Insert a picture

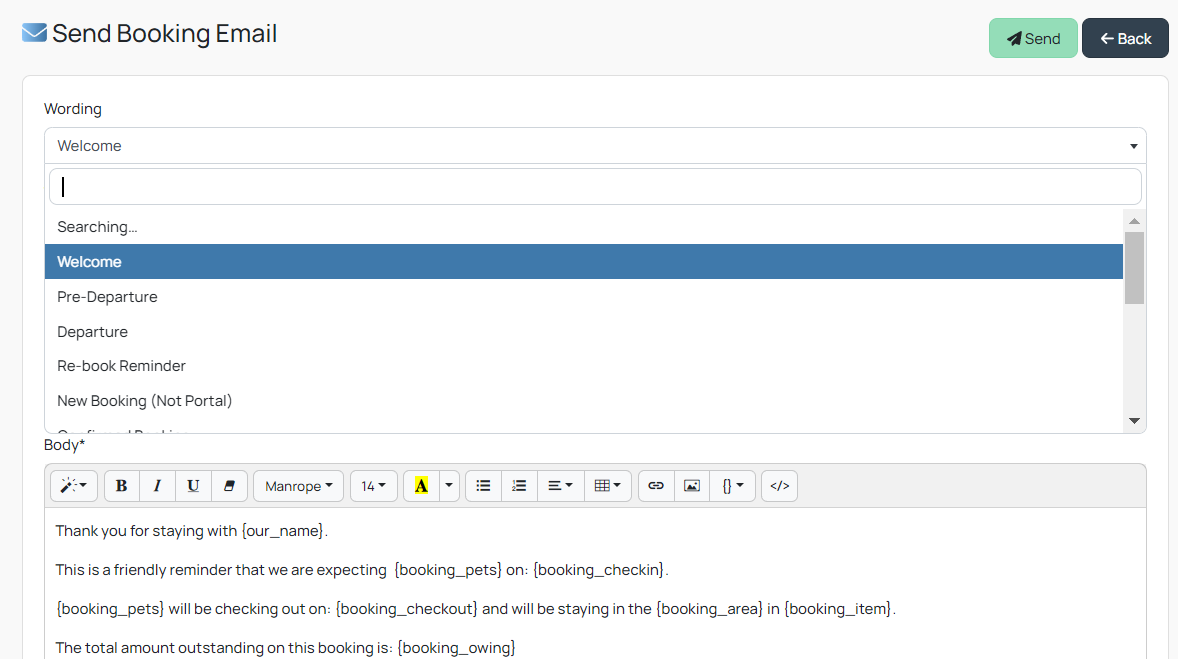point(692,486)
